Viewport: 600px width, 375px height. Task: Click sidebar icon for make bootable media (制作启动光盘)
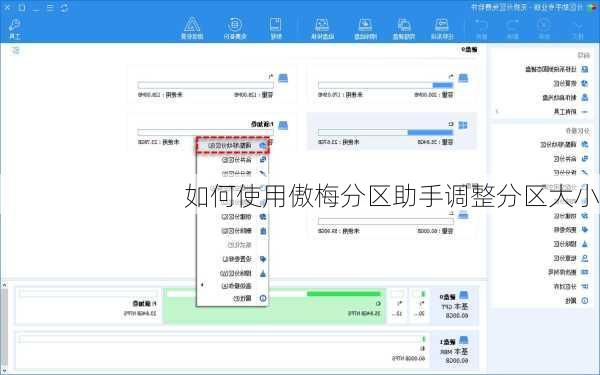click(x=585, y=97)
